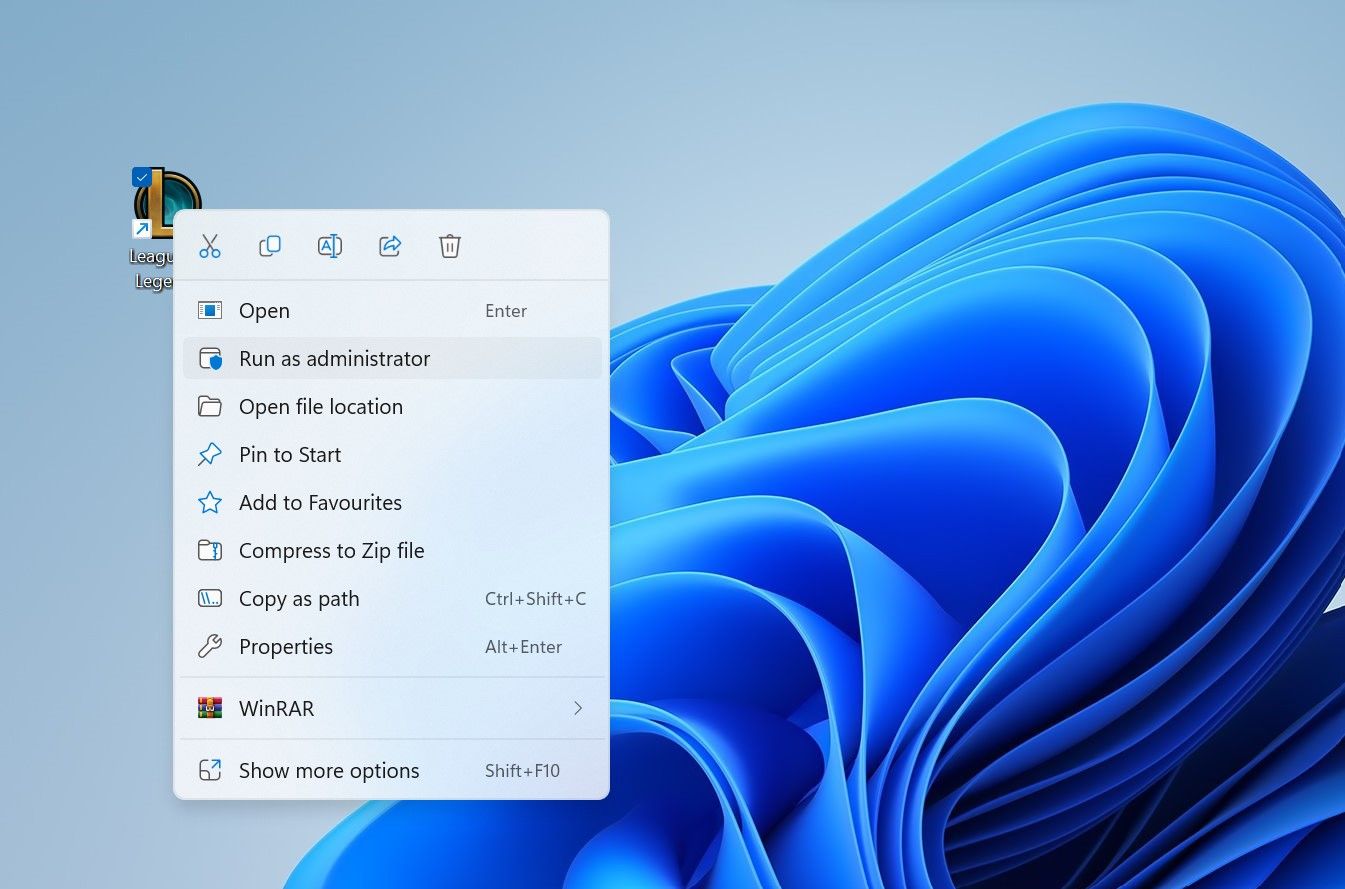Open Properties from the context menu

click(x=392, y=647)
